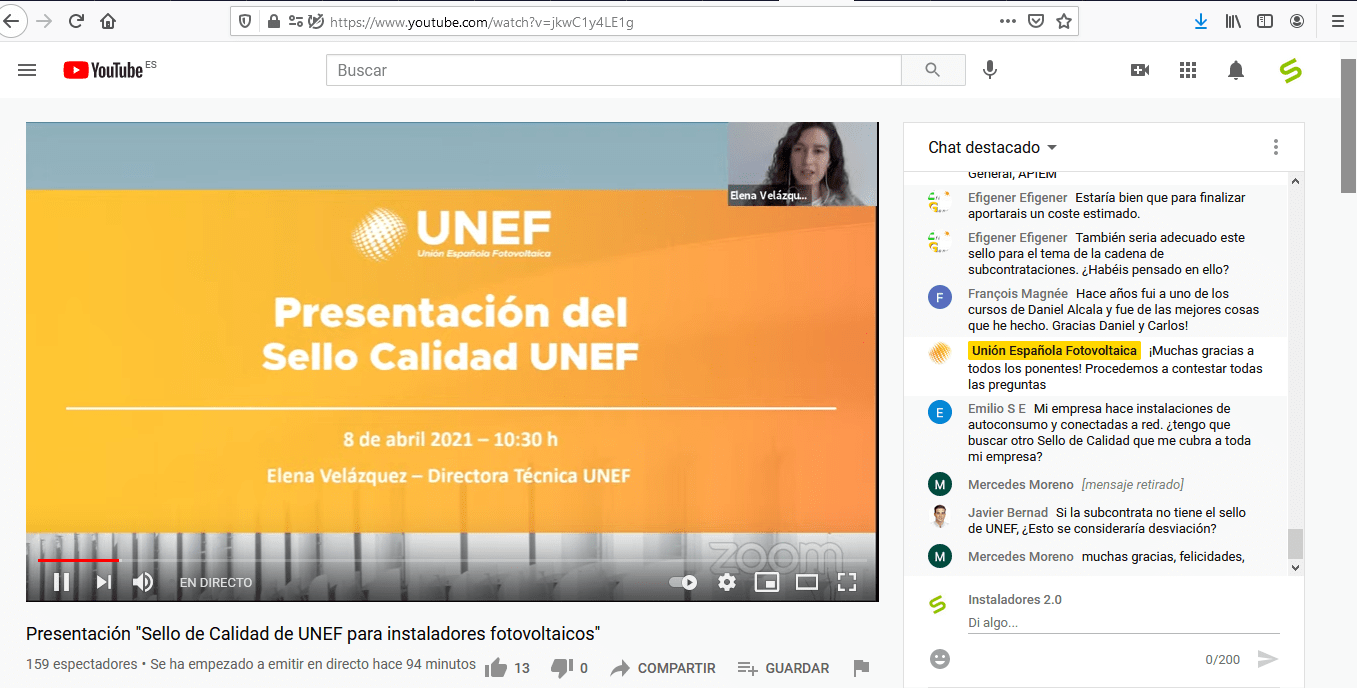Give the video a thumbs up
Image resolution: width=1357 pixels, height=688 pixels.
click(x=496, y=667)
